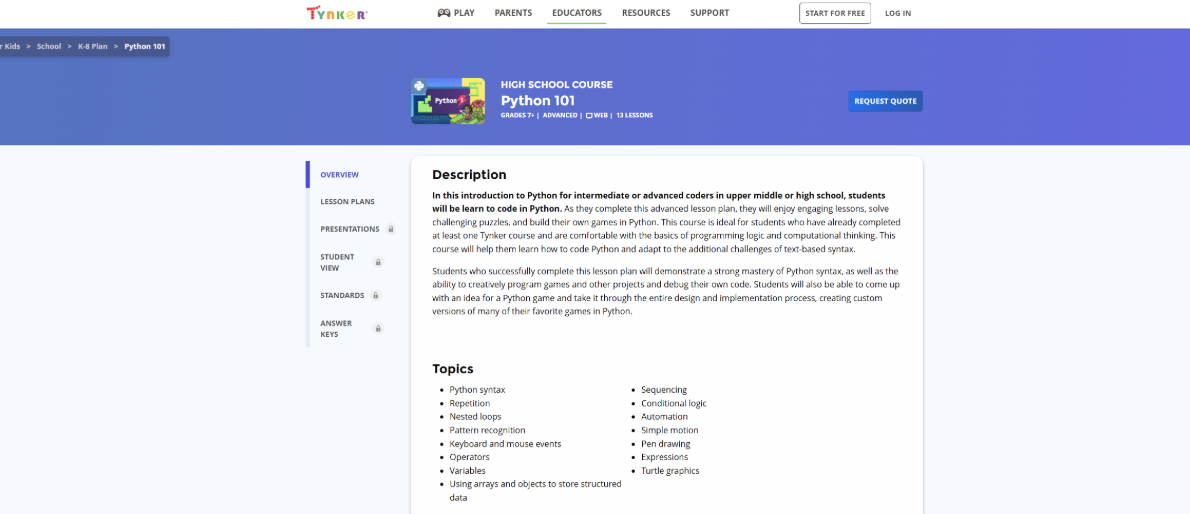The image size is (1190, 514).
Task: Click the gamepad icon beside PLAY
Action: click(x=444, y=13)
